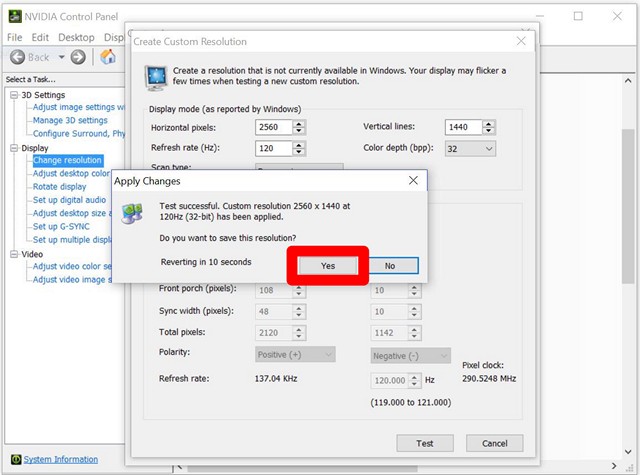This screenshot has width=640, height=475.
Task: Increase Refresh rate (Hz) with up spinner
Action: [x=299, y=145]
